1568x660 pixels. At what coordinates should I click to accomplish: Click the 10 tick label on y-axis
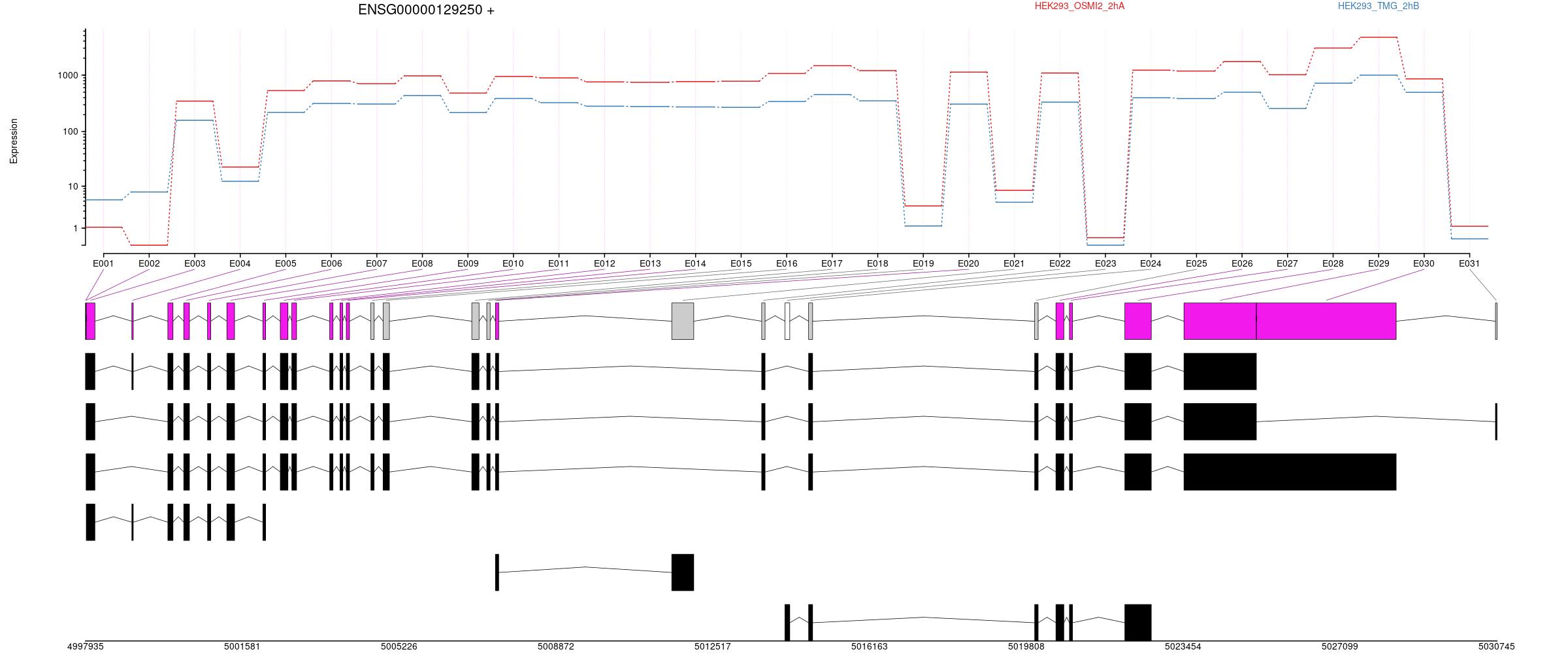(x=74, y=187)
